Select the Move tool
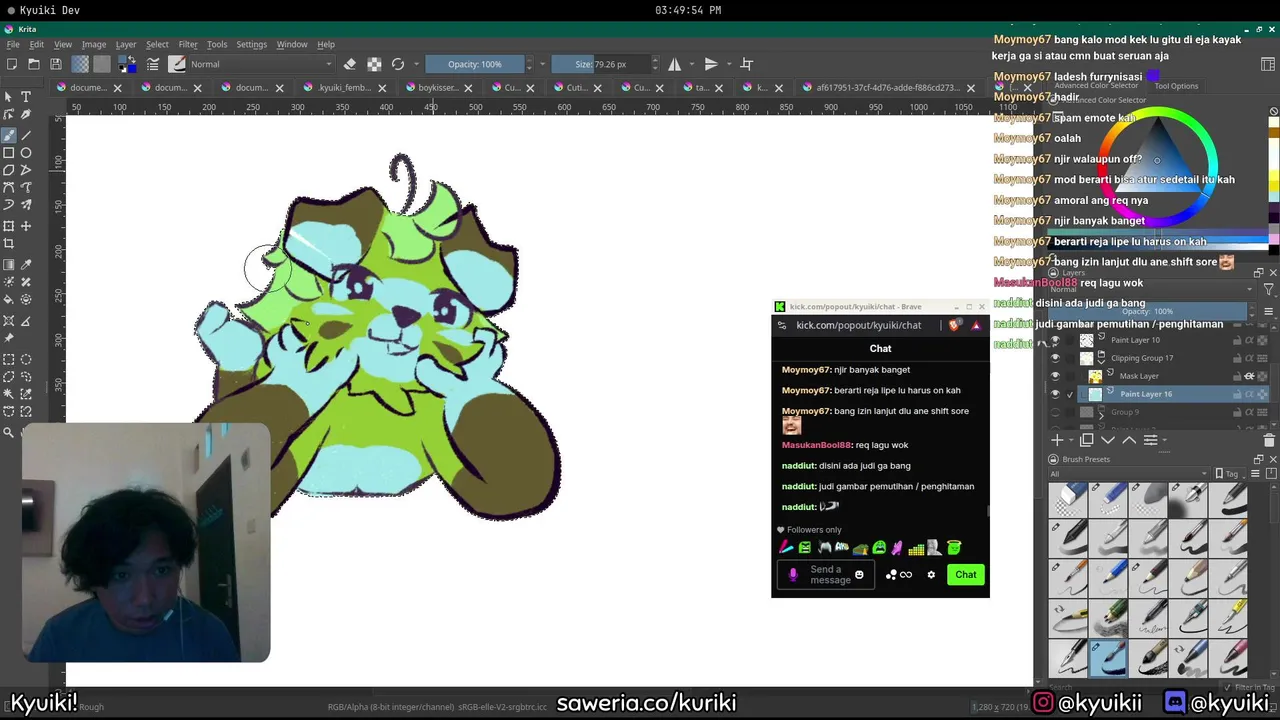 click(26, 226)
